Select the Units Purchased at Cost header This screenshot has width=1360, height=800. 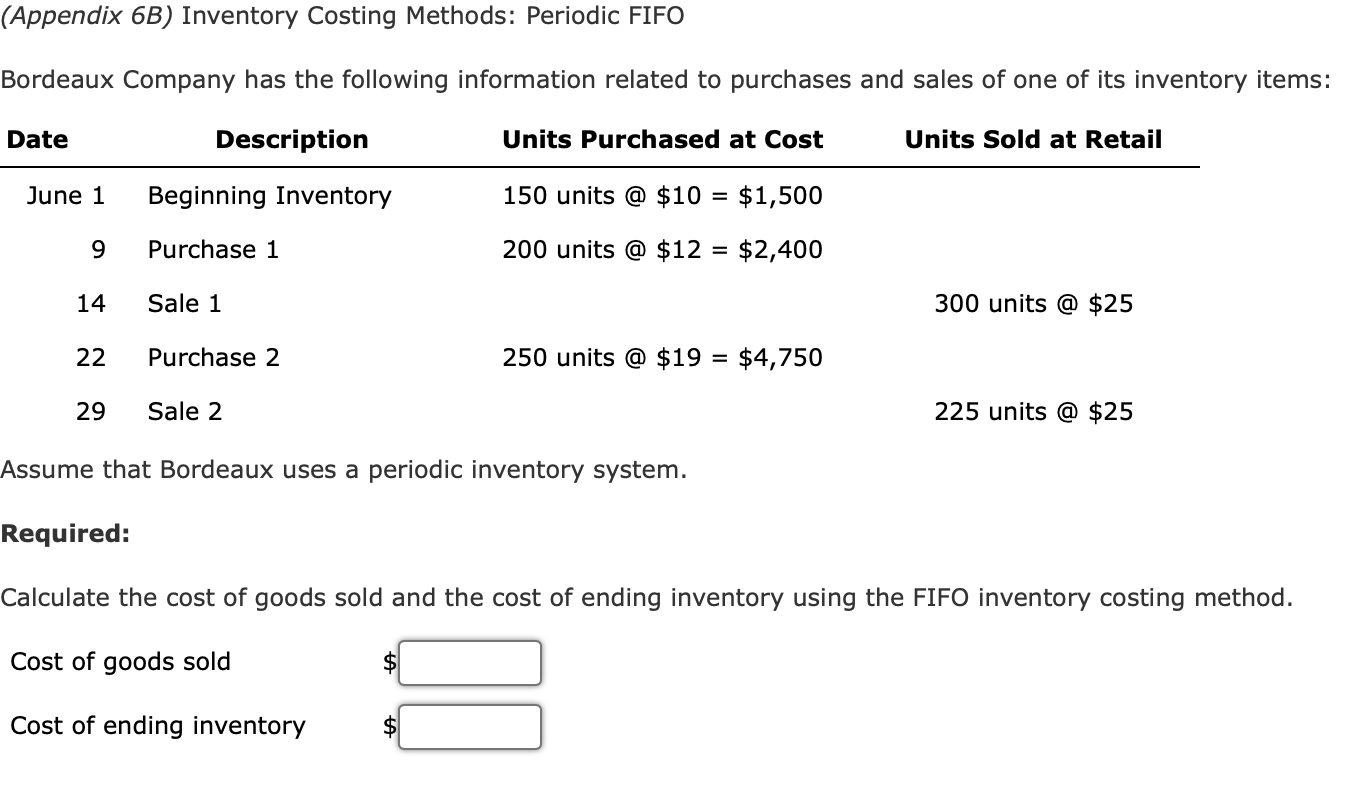point(662,139)
